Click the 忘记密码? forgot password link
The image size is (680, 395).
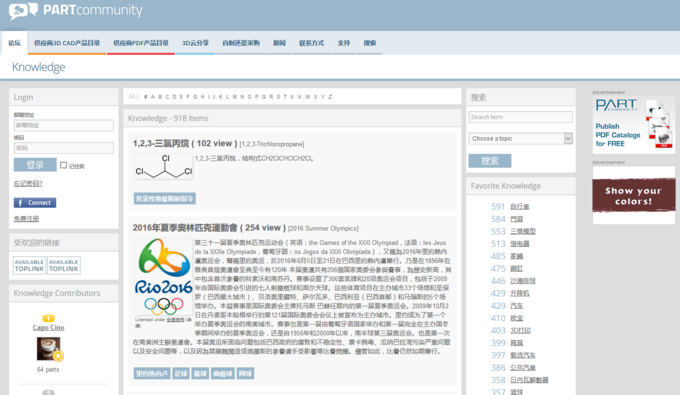pos(28,184)
